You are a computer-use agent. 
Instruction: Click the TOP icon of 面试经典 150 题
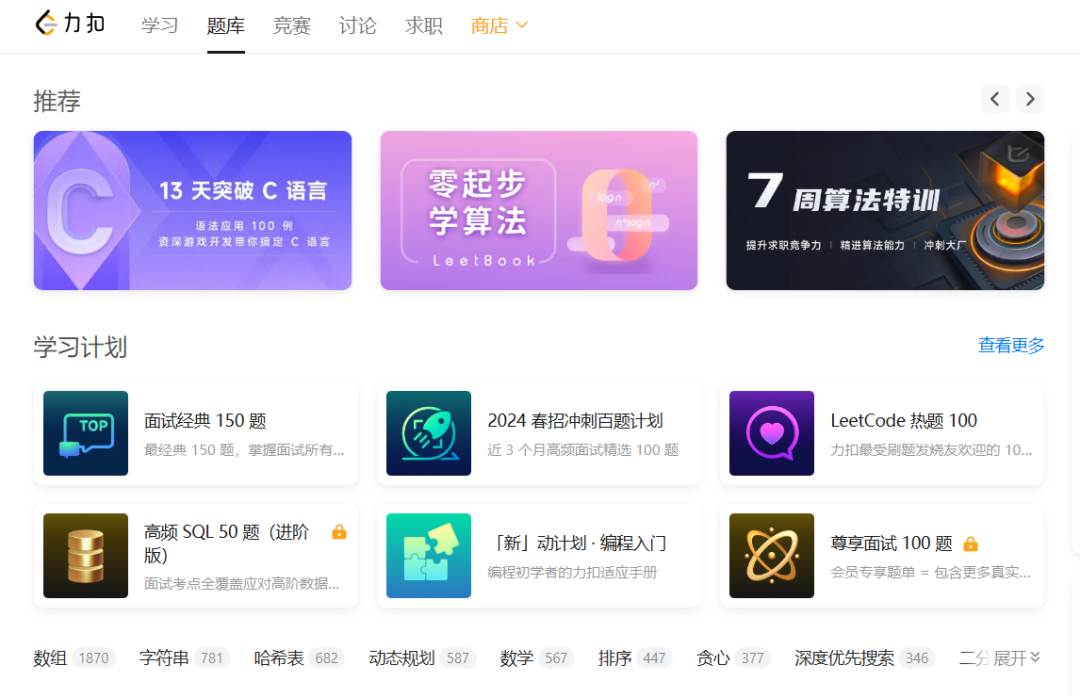pos(85,433)
